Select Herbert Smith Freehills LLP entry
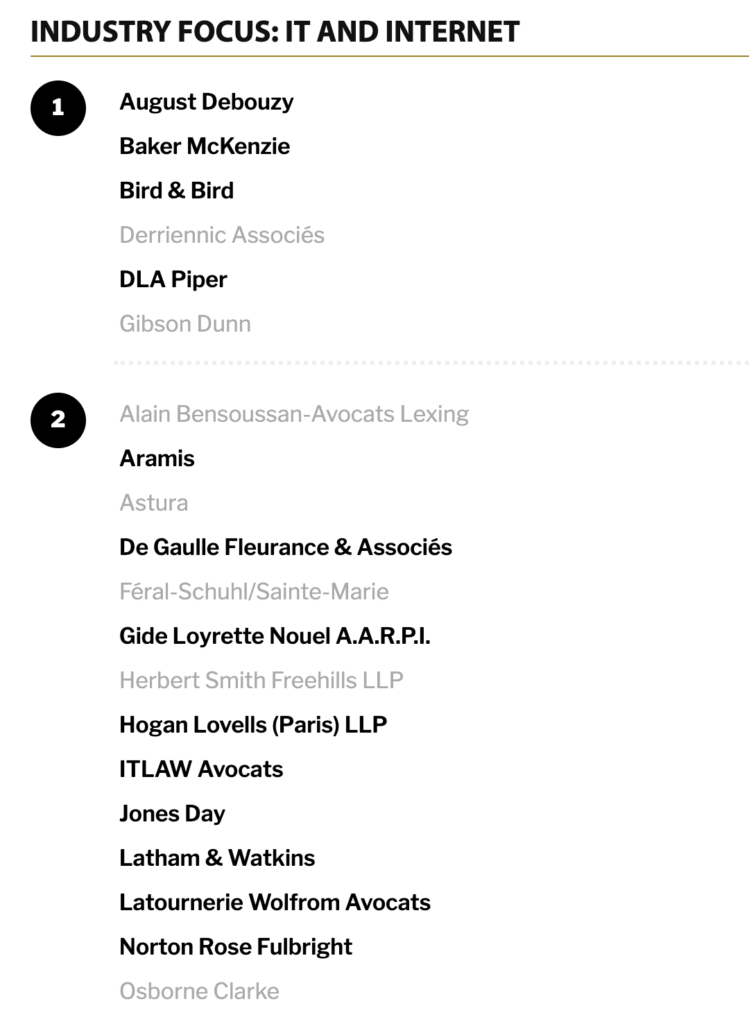The width and height of the screenshot is (749, 1024). click(261, 680)
